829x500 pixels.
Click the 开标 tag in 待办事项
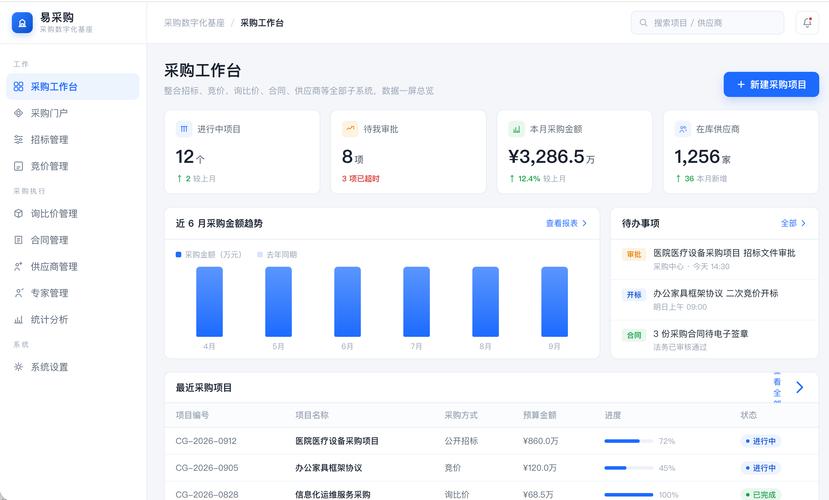pyautogui.click(x=633, y=294)
